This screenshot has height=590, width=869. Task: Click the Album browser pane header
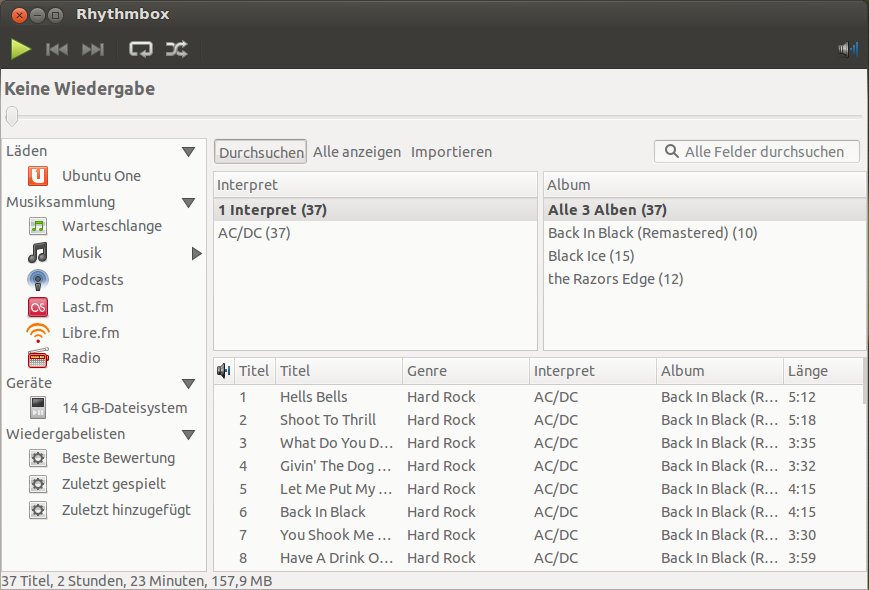click(704, 185)
